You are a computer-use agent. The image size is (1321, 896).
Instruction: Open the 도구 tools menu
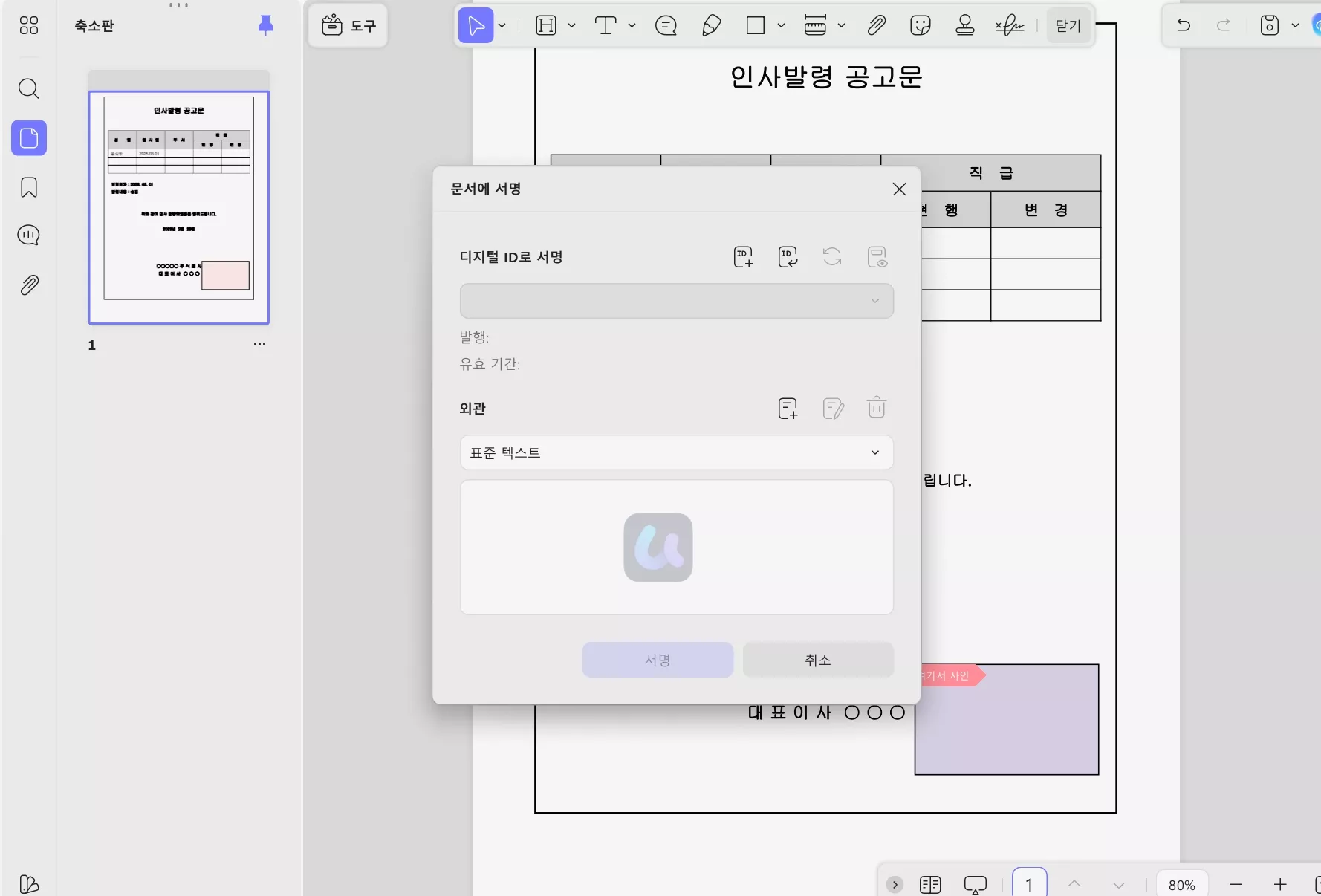(347, 25)
